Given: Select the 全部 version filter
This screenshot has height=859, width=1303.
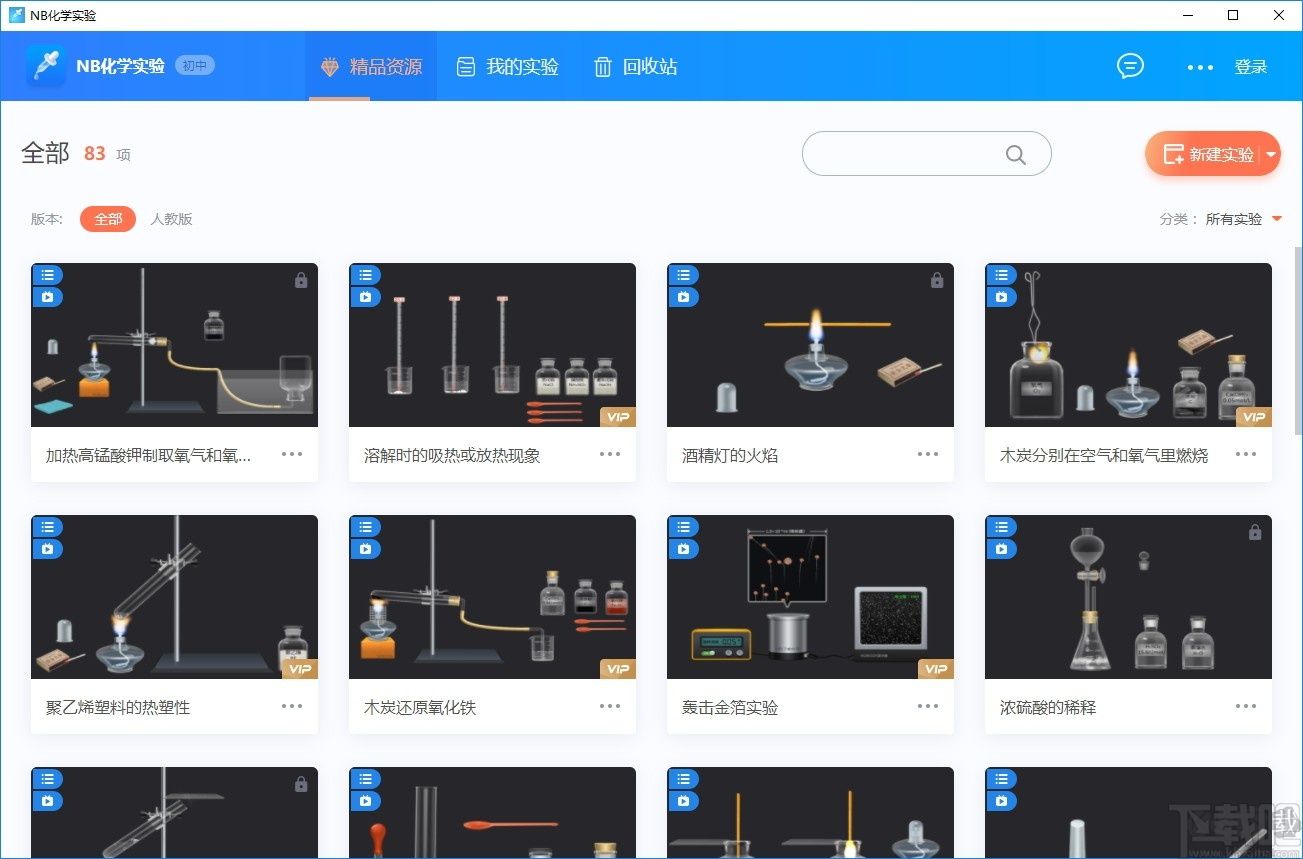Looking at the screenshot, I should pyautogui.click(x=107, y=219).
